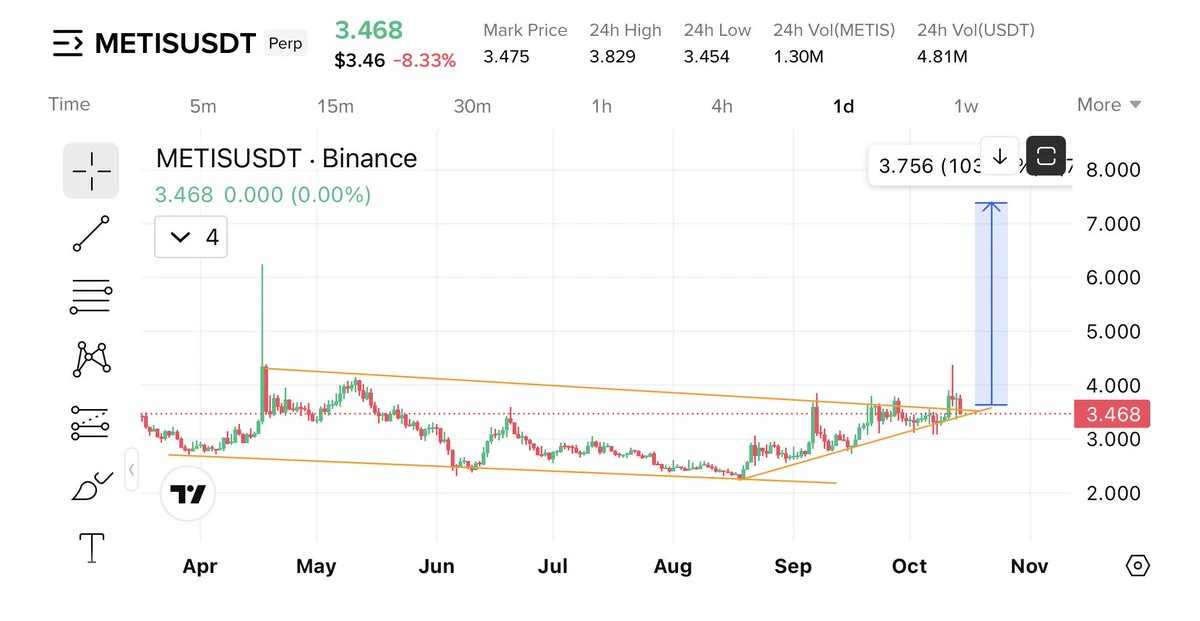Screen dimensions: 1200x621
Task: Open chart settings hexagon icon
Action: point(1137,566)
